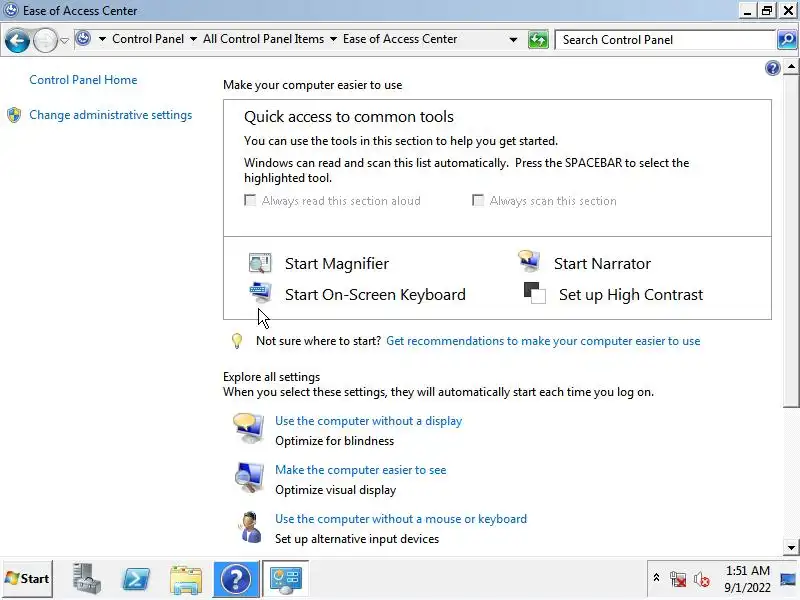Click the 'Optimize visual display' text

point(336,490)
